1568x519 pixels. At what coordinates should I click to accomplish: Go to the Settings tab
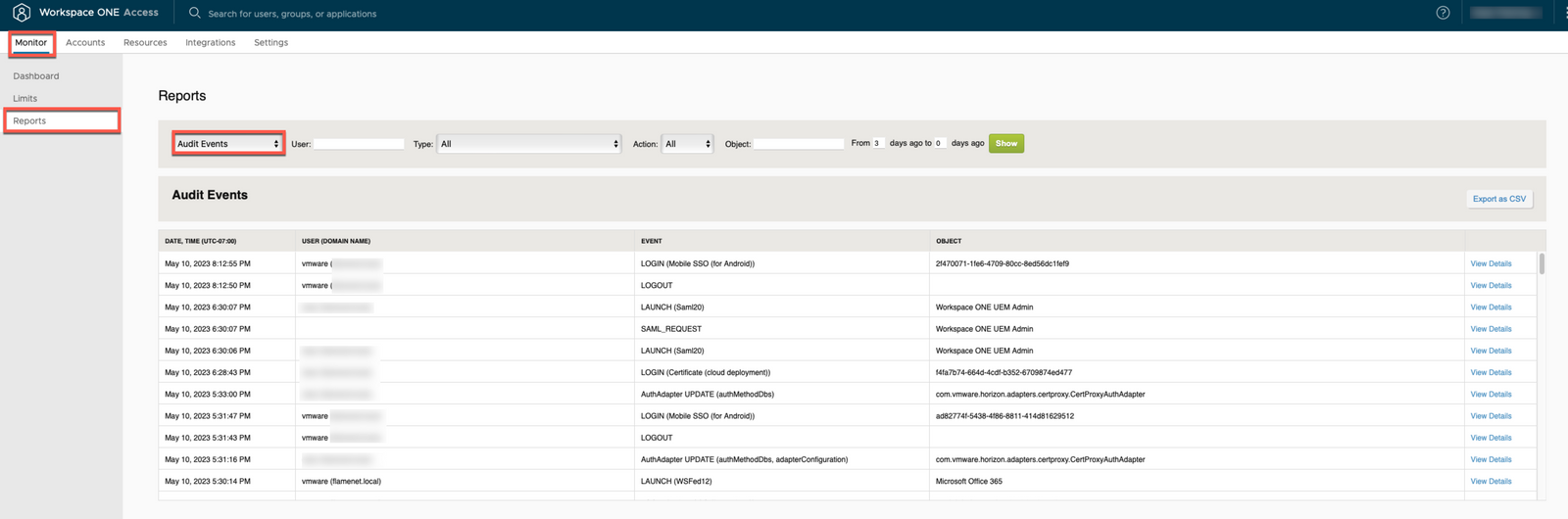pos(270,42)
